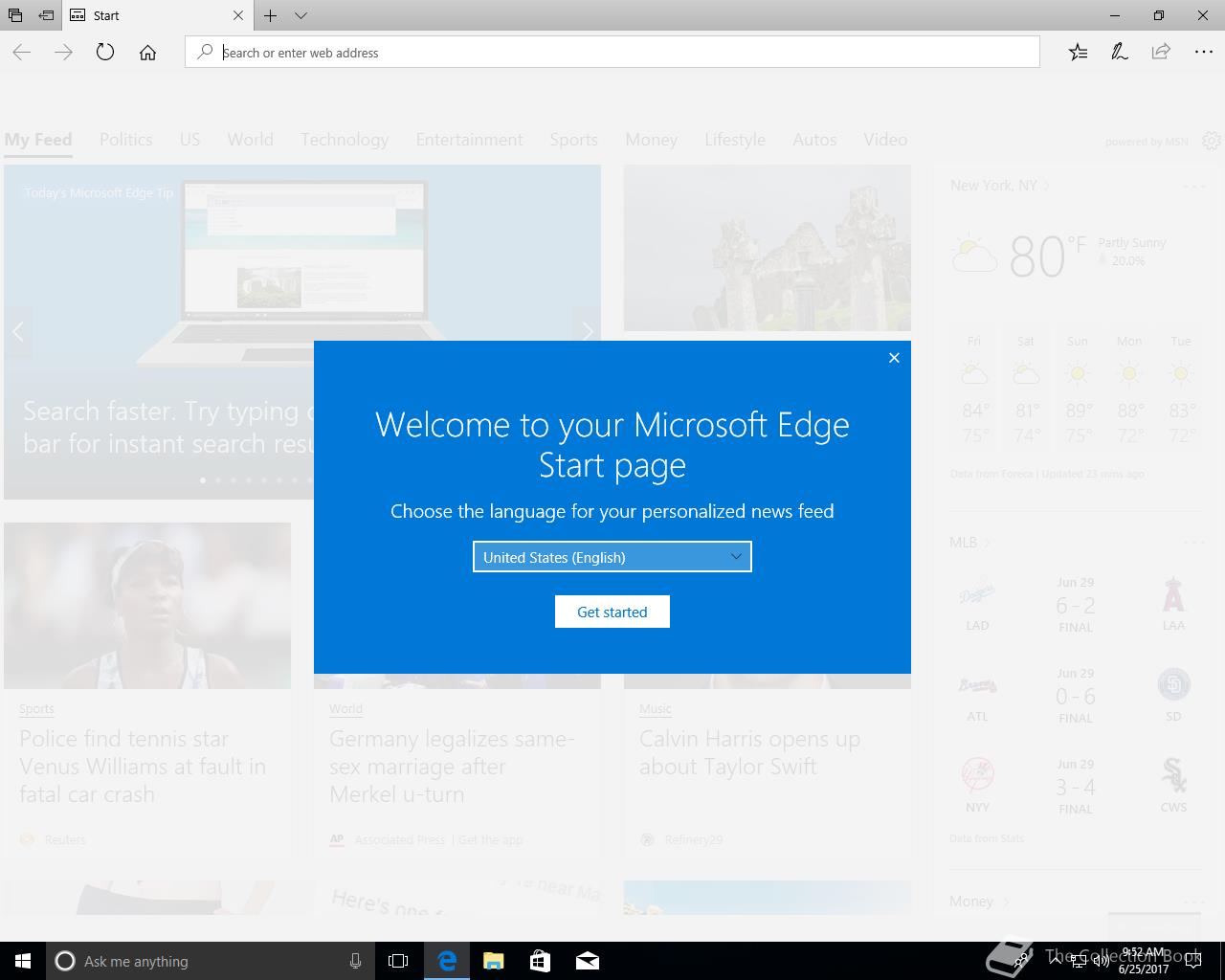This screenshot has height=980, width=1225.
Task: Open Venus Williams car crash article
Action: coord(143,767)
